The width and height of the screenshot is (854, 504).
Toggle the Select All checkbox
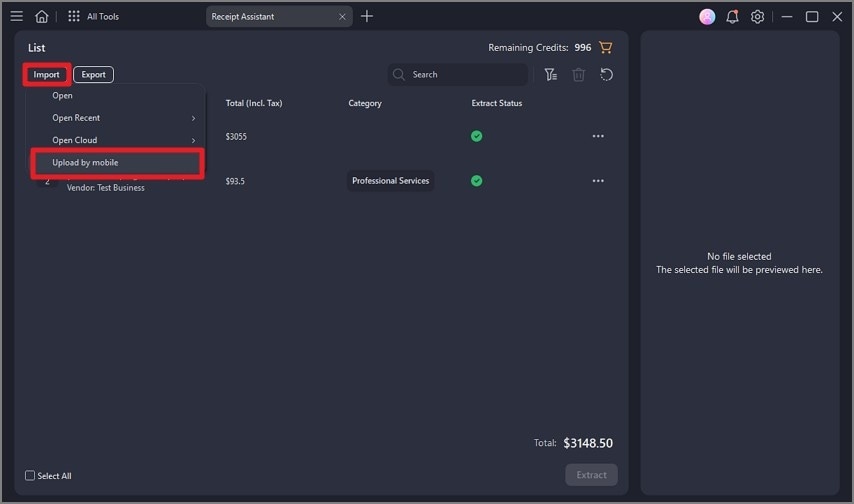point(30,476)
